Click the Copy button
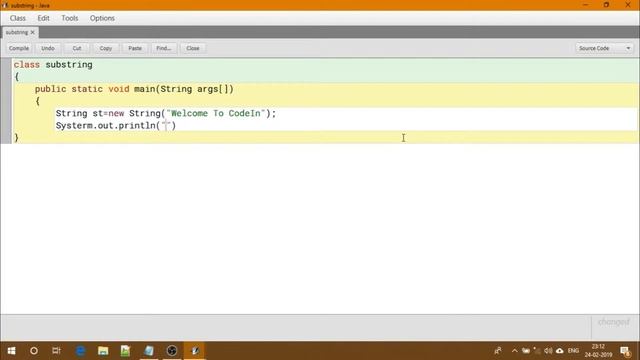 point(106,48)
